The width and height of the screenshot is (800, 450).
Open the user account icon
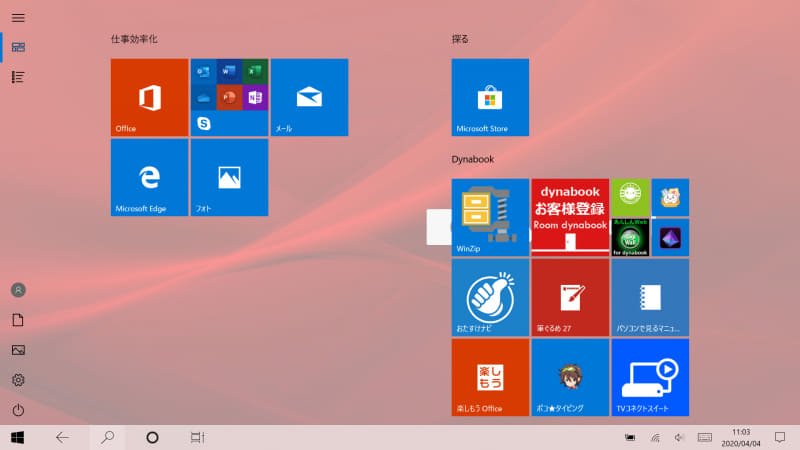18,290
